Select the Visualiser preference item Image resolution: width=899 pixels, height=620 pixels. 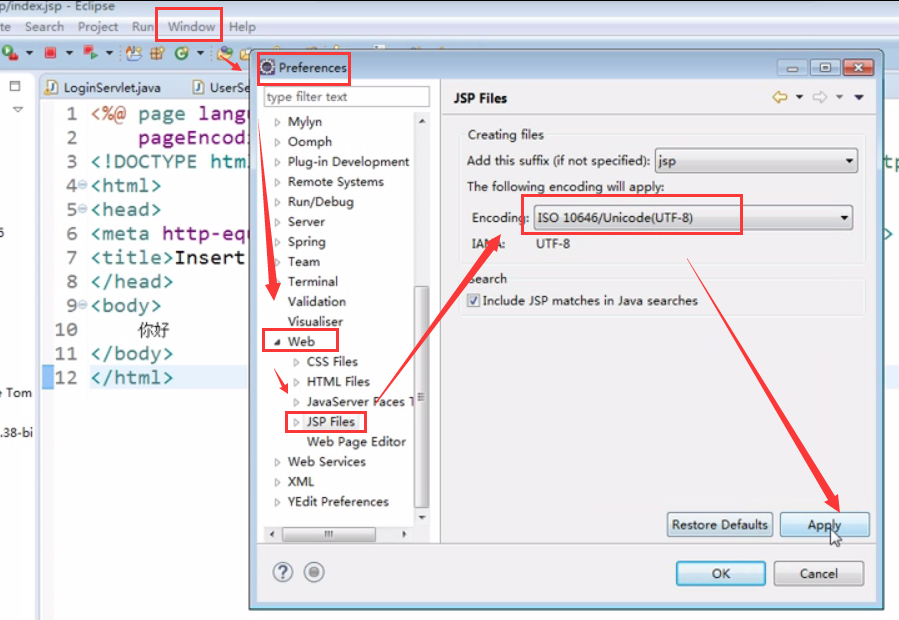click(x=315, y=322)
